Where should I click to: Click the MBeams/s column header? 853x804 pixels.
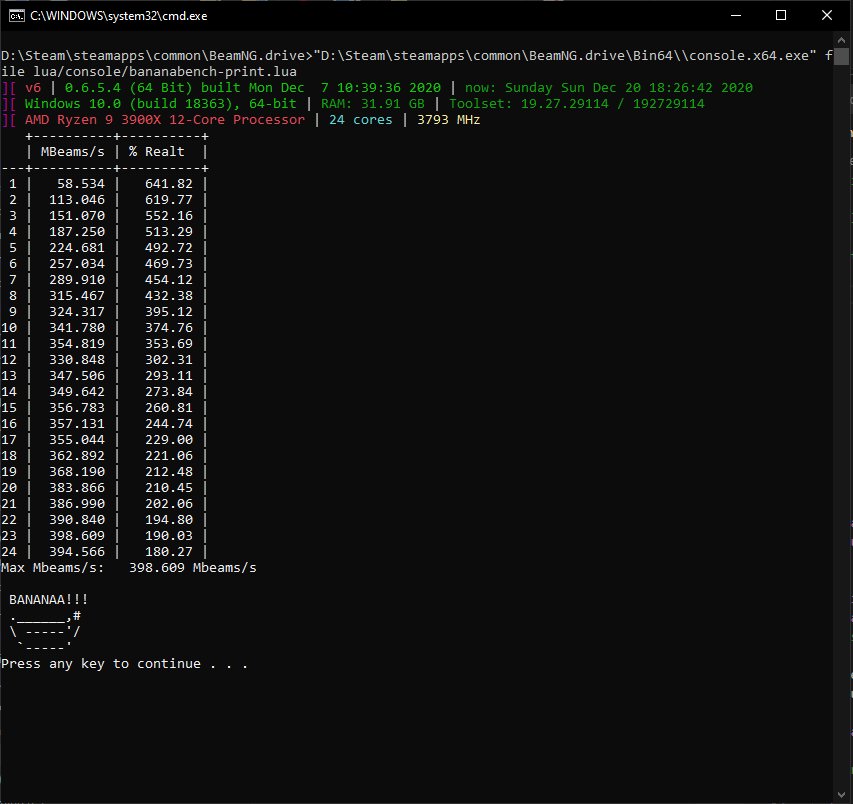[x=72, y=152]
